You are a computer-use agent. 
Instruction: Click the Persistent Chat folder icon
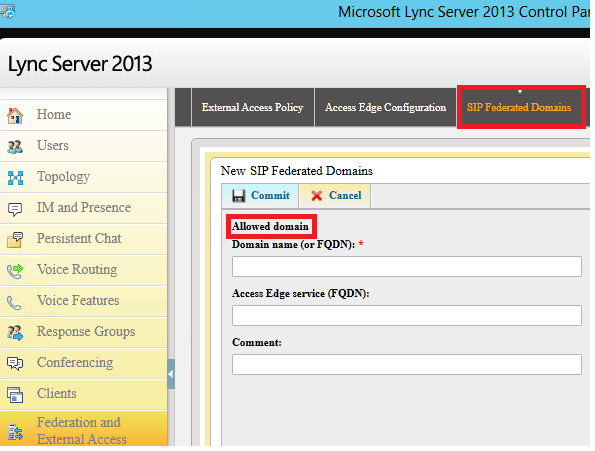pos(15,240)
